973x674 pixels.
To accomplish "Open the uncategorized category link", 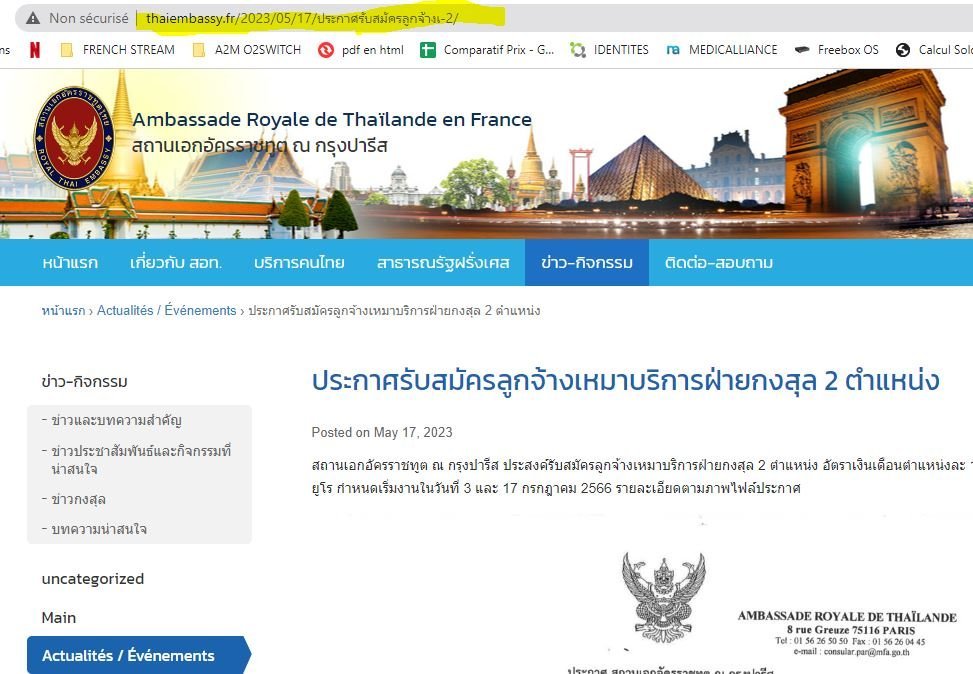I will tap(92, 578).
